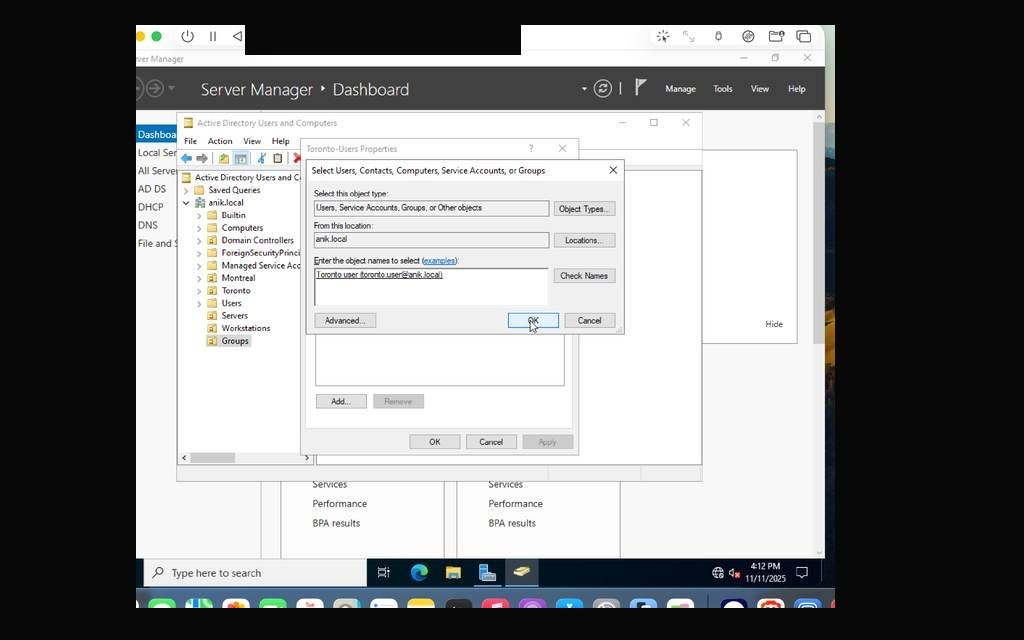Cancel the Select Users dialog
The width and height of the screenshot is (1024, 640).
589,321
